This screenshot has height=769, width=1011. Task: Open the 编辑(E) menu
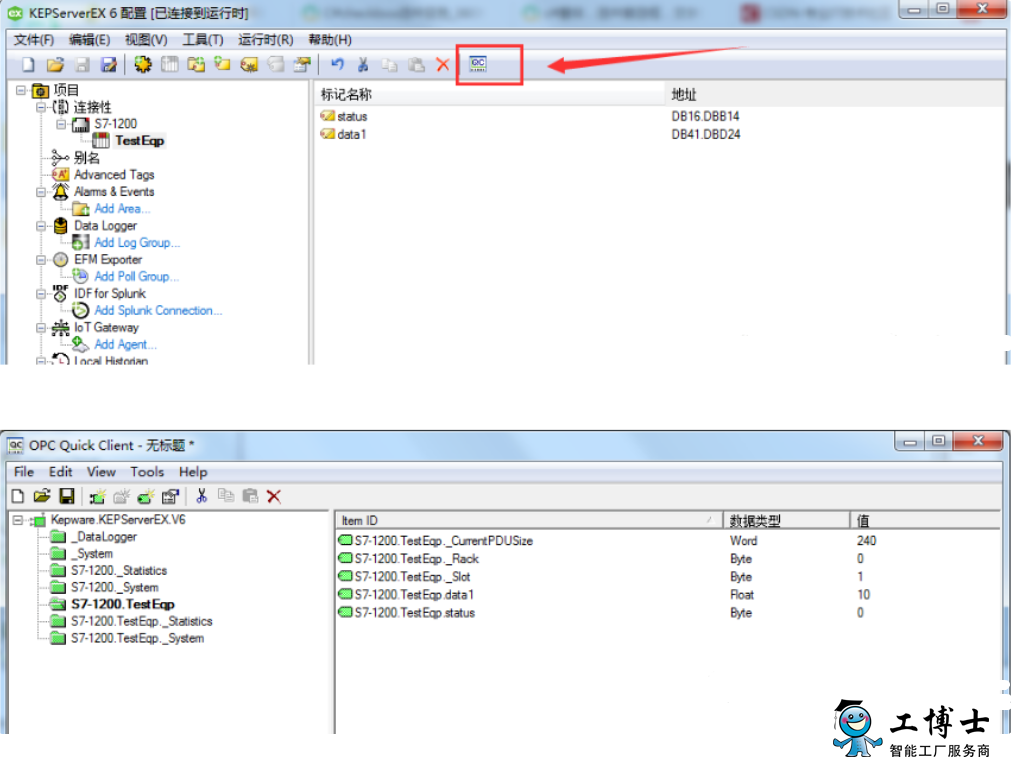click(x=90, y=40)
